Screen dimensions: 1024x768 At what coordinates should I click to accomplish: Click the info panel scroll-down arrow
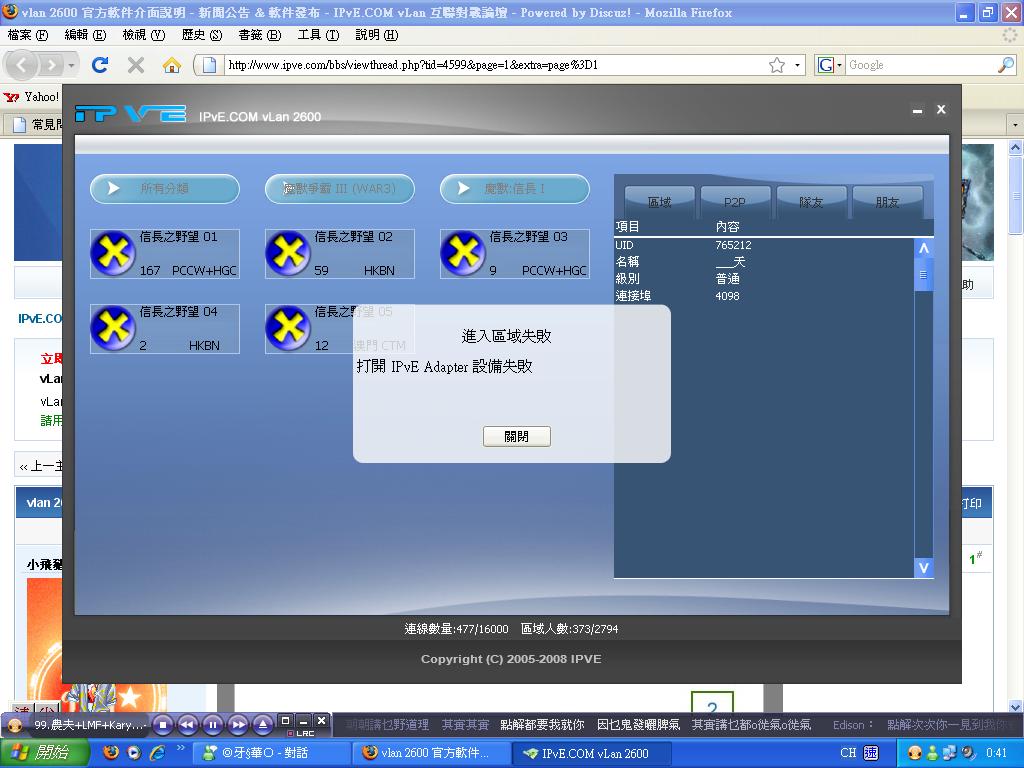[x=923, y=568]
